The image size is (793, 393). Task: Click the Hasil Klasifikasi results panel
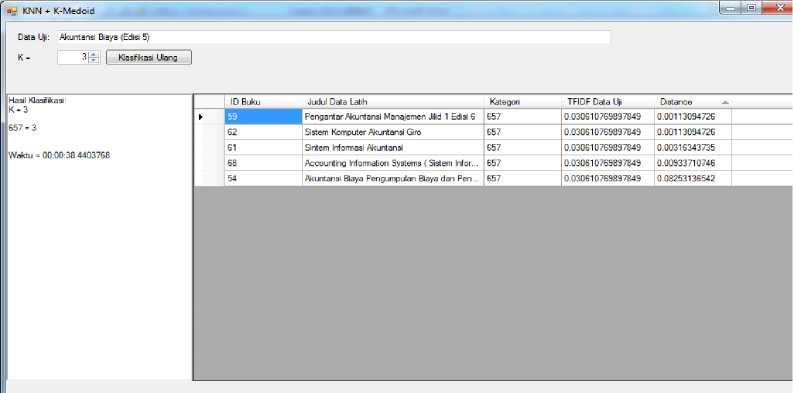point(100,237)
